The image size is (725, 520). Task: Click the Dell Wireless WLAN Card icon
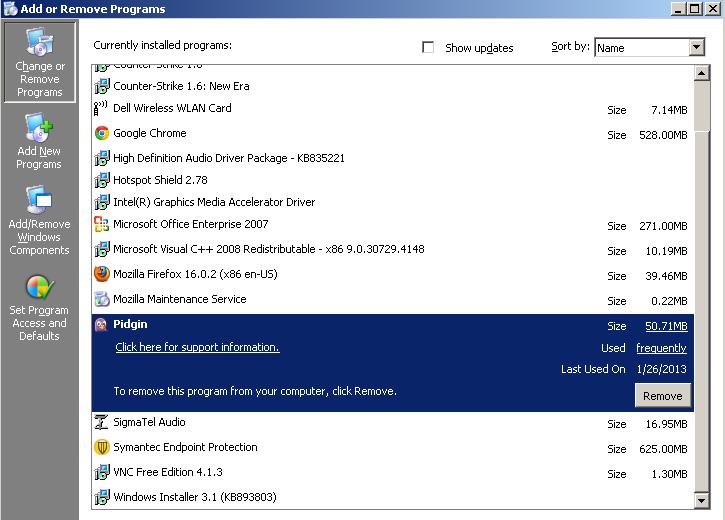point(101,108)
